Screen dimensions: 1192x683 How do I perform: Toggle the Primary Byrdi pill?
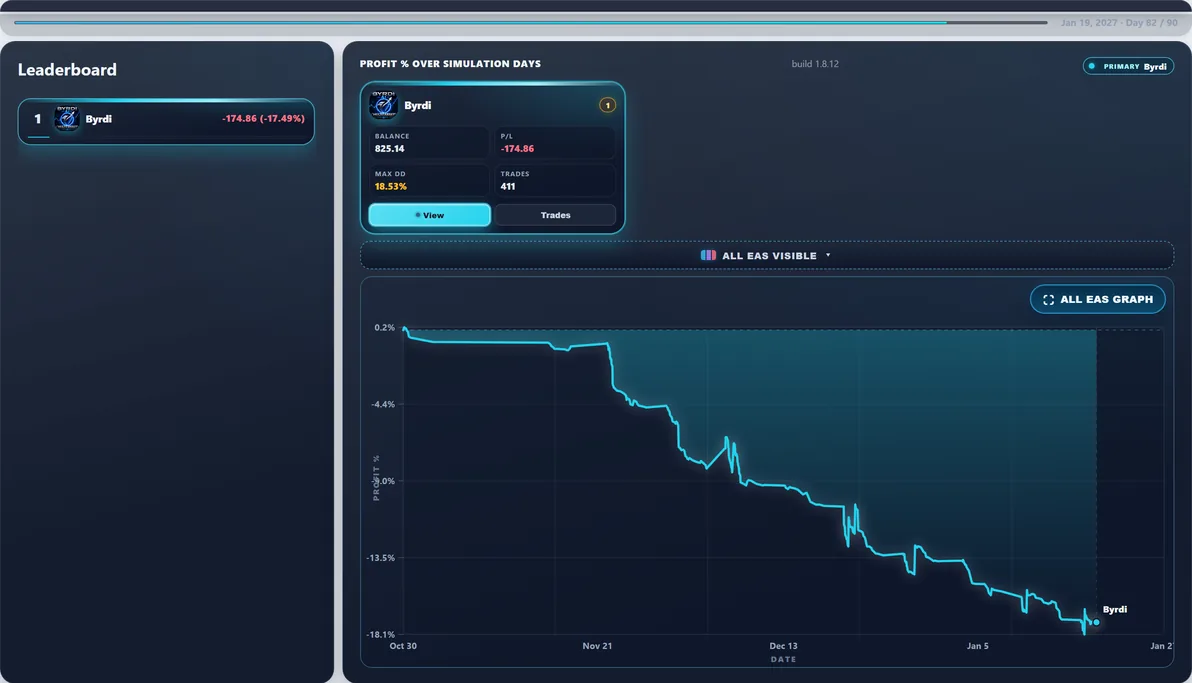click(1128, 66)
